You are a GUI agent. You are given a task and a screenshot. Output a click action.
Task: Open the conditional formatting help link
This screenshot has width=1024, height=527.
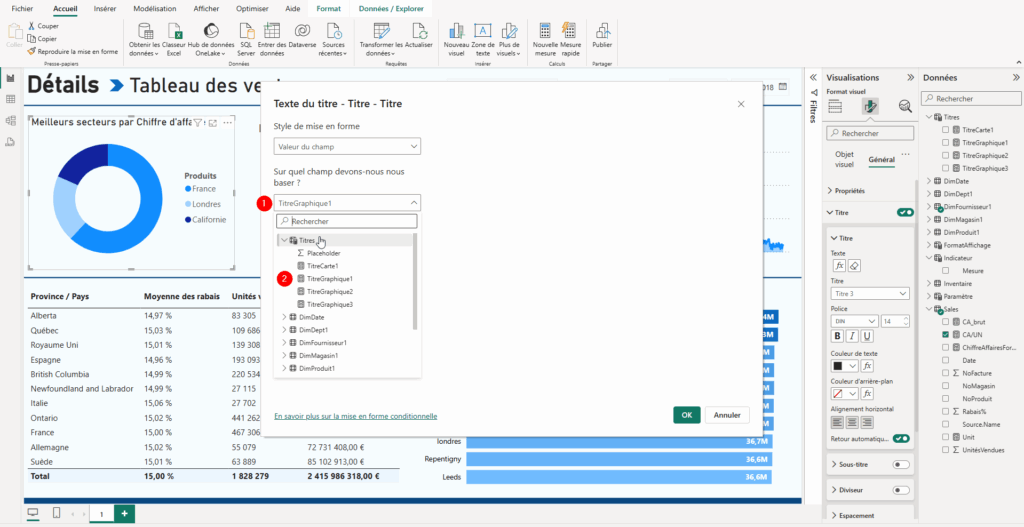tap(355, 416)
